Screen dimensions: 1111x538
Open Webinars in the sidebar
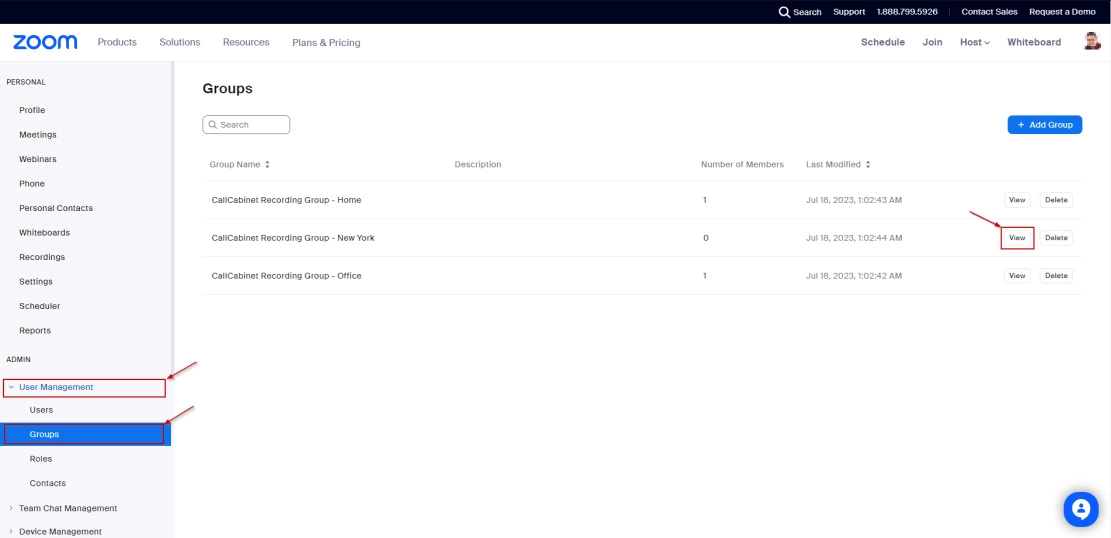[x=38, y=159]
